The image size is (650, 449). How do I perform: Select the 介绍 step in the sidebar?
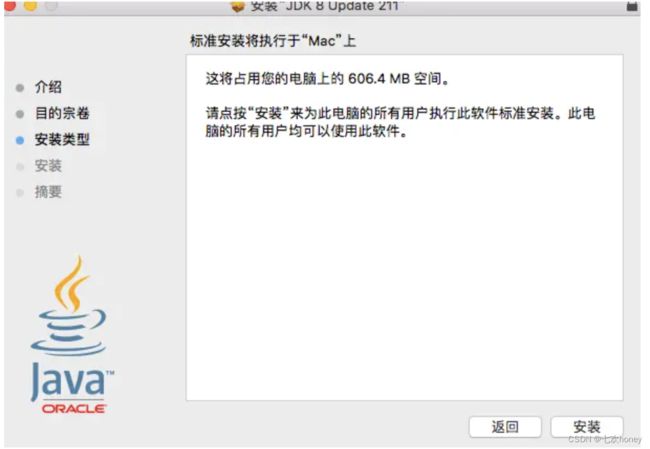coord(48,87)
